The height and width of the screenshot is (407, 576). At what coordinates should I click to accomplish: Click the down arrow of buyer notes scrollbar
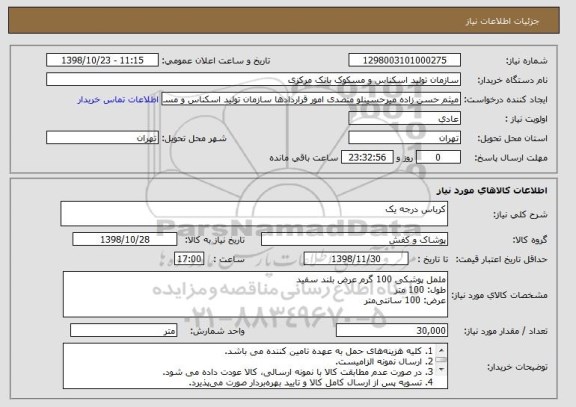[441, 370]
